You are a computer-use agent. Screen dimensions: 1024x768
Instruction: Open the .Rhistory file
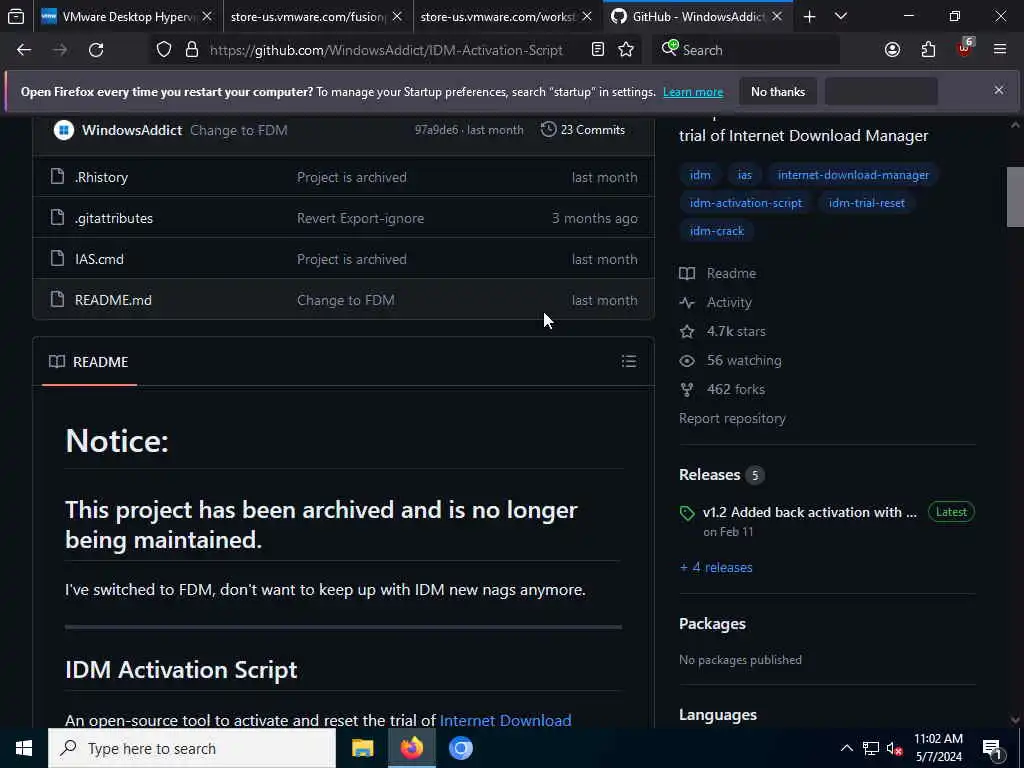101,177
